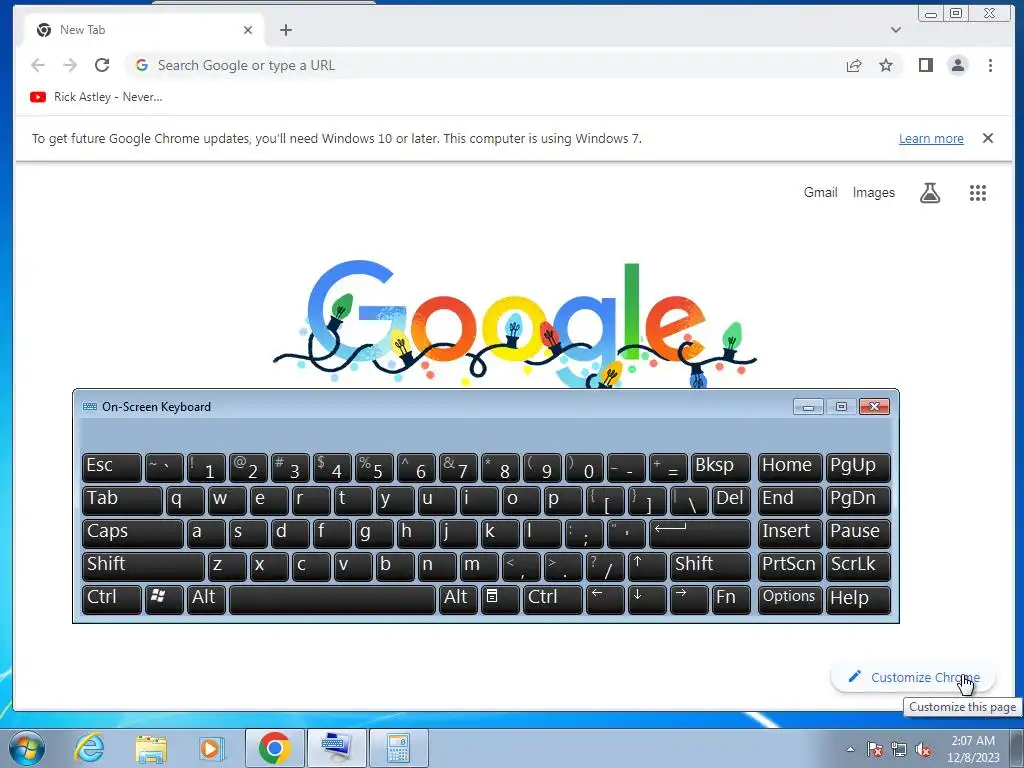Viewport: 1024px width, 768px height.
Task: Go back in Chrome
Action: pyautogui.click(x=38, y=65)
